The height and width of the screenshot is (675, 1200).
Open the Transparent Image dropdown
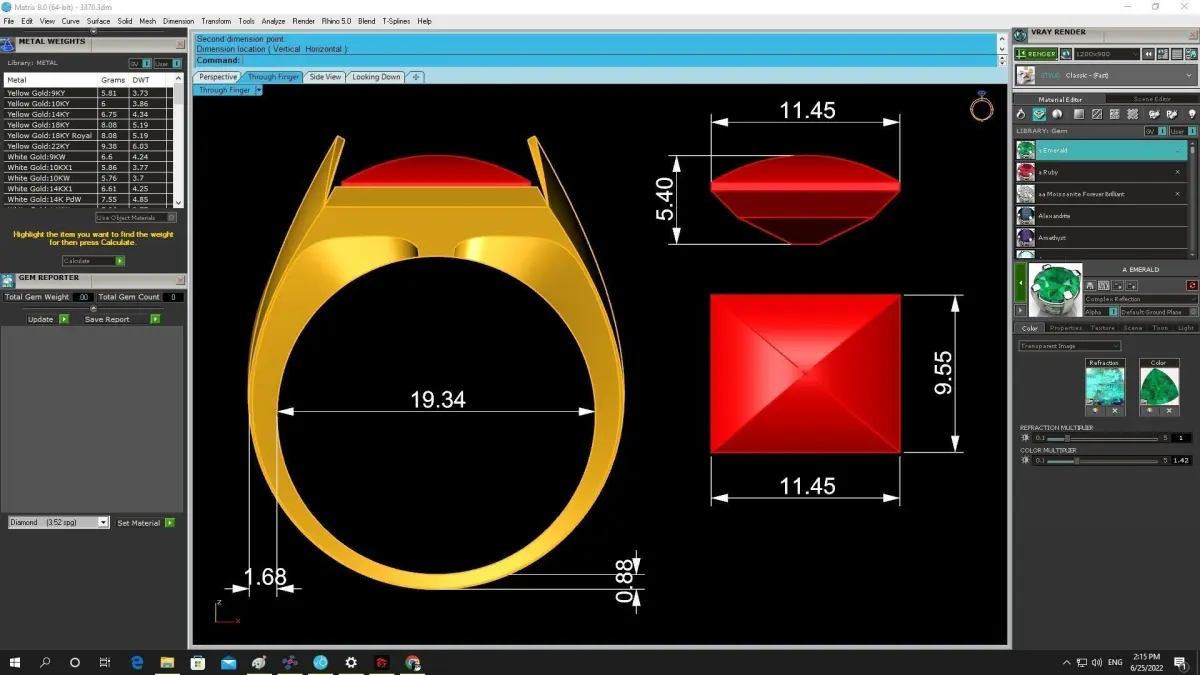click(1069, 346)
